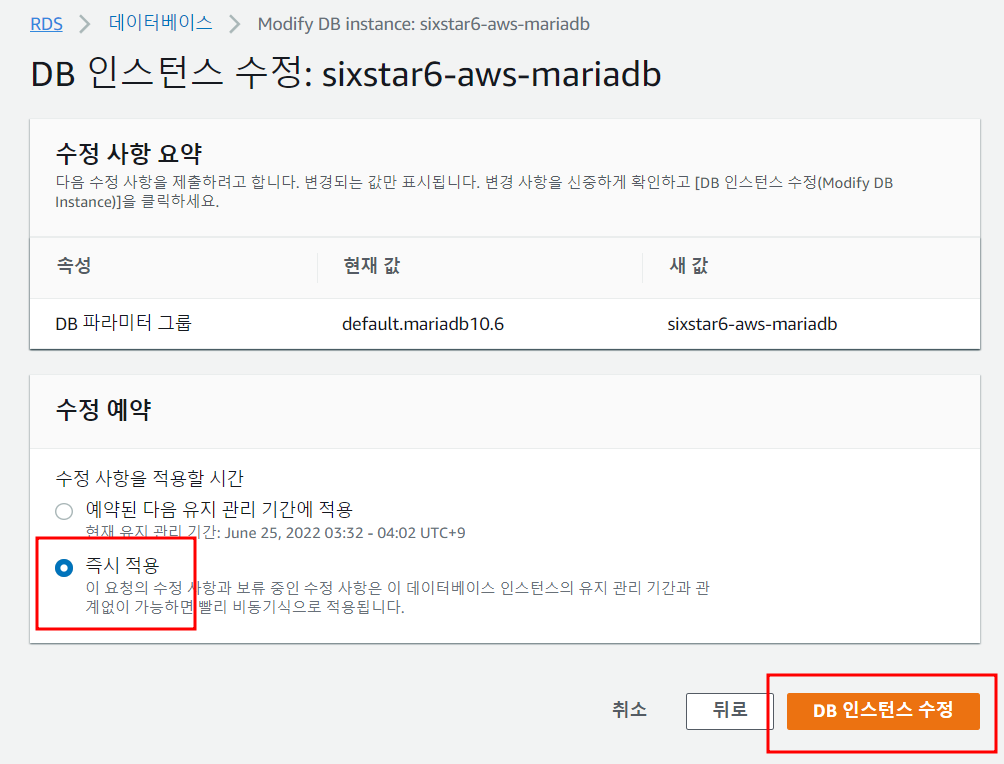
Task: Select the '즉시 적용' radio button
Action: click(x=65, y=568)
